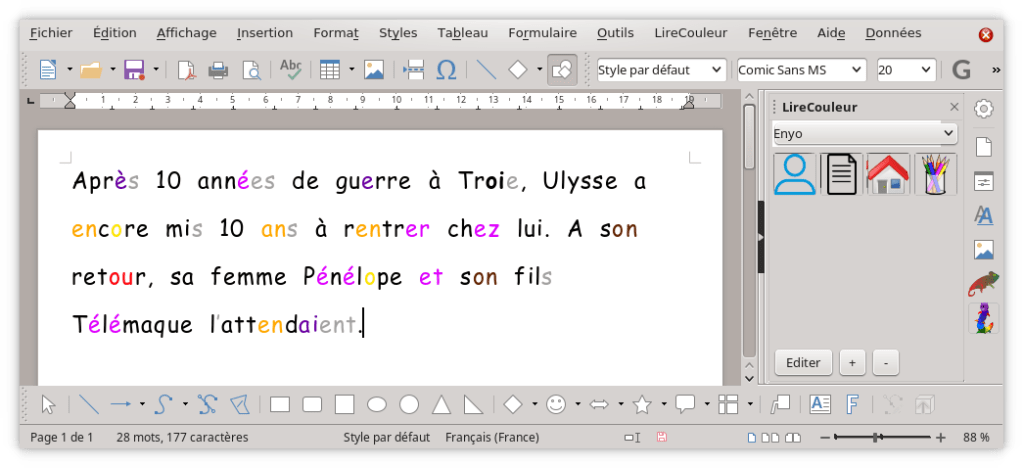Viewport: 1023px width, 468px height.
Task: Open the Tableau menu
Action: [x=463, y=33]
